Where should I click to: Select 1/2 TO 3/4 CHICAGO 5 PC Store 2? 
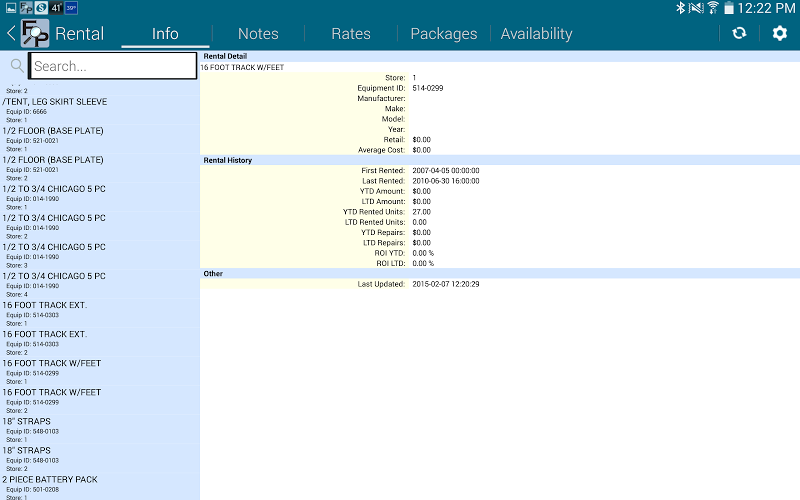click(x=99, y=227)
